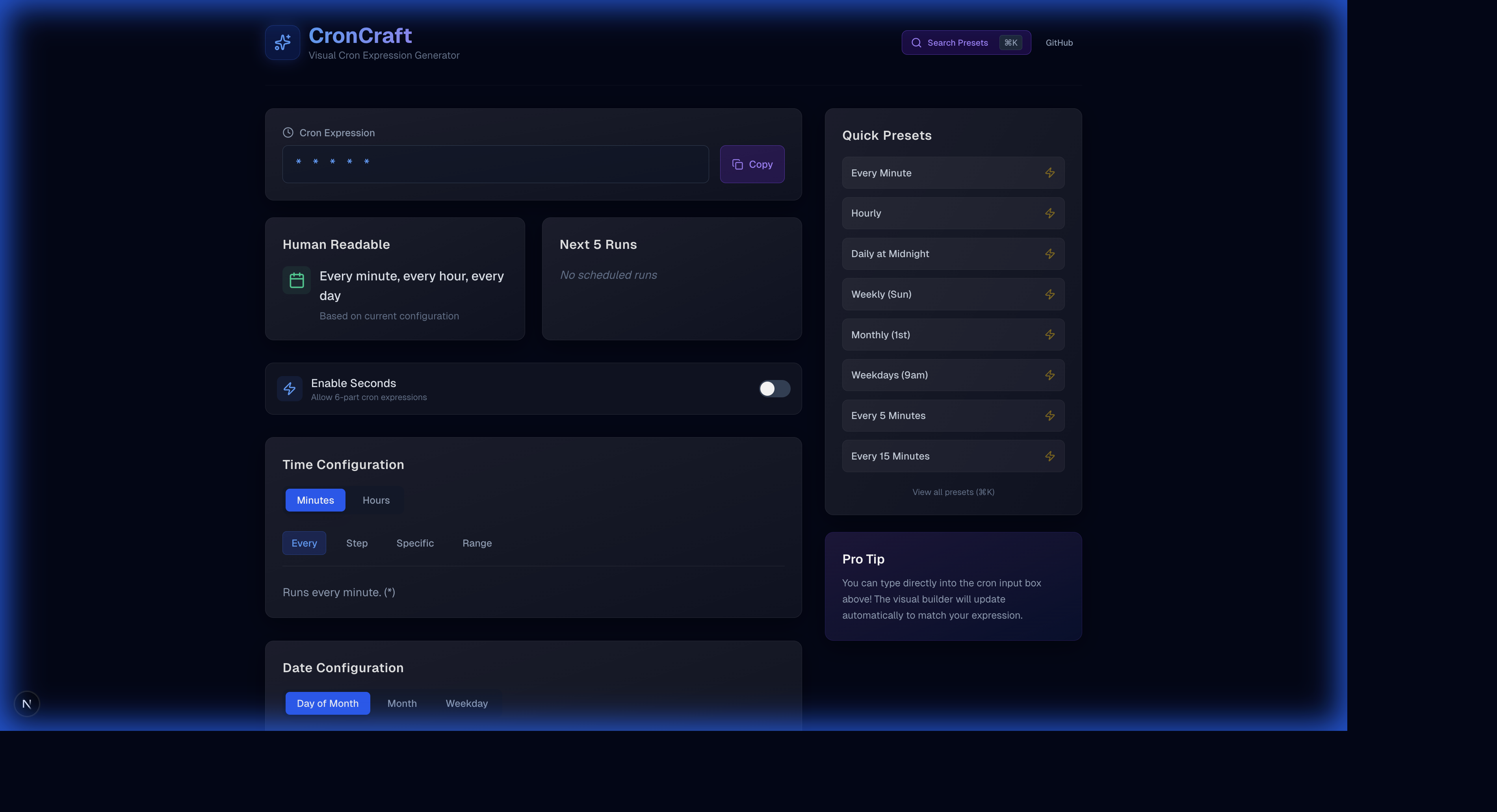The height and width of the screenshot is (812, 1497).
Task: Click the copy icon in the Copy button
Action: (x=737, y=164)
